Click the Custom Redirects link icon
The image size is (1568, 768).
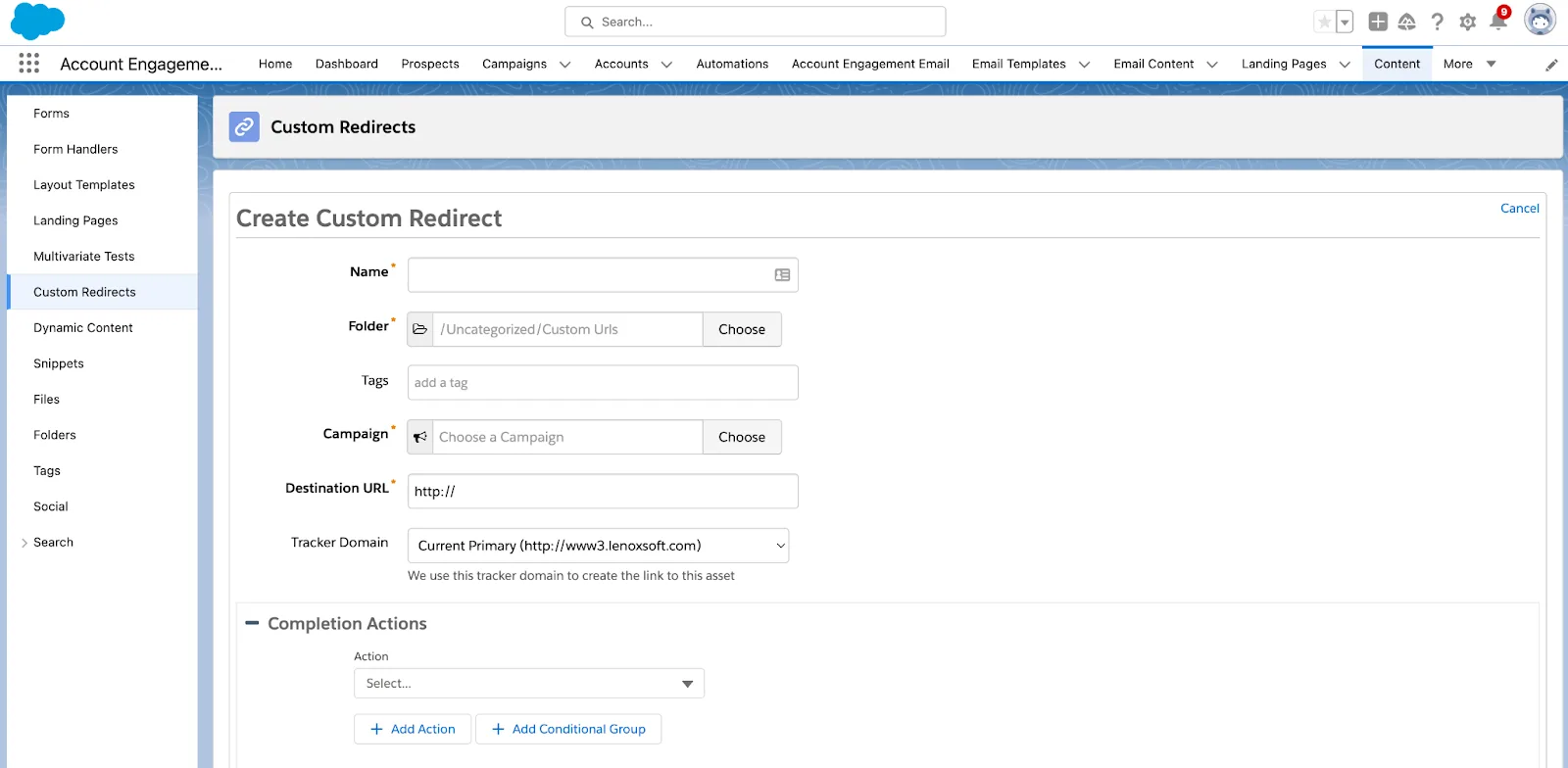244,126
